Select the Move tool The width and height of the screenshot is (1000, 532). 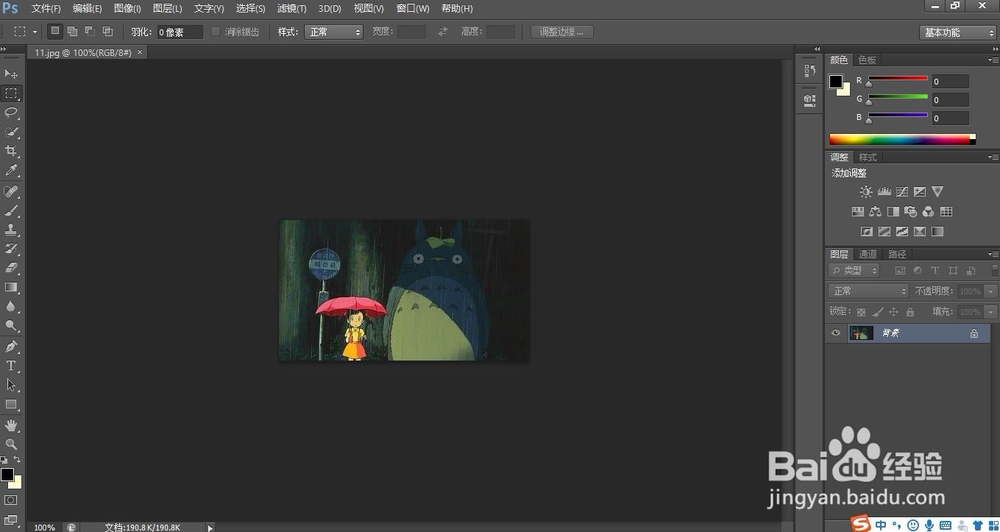pyautogui.click(x=11, y=74)
